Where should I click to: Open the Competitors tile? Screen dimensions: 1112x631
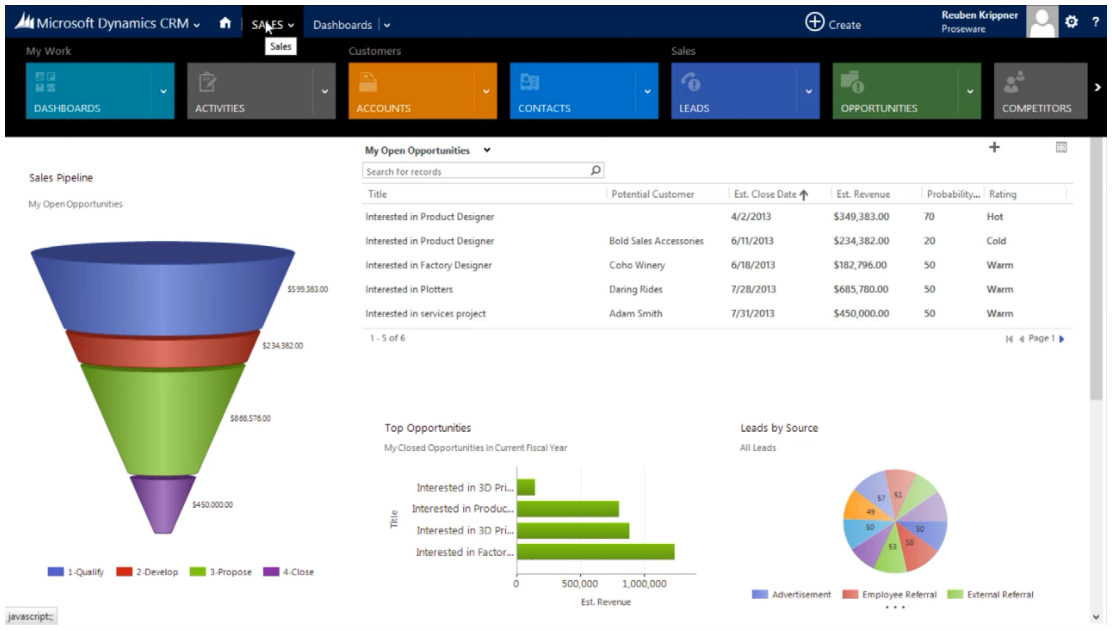click(1040, 91)
